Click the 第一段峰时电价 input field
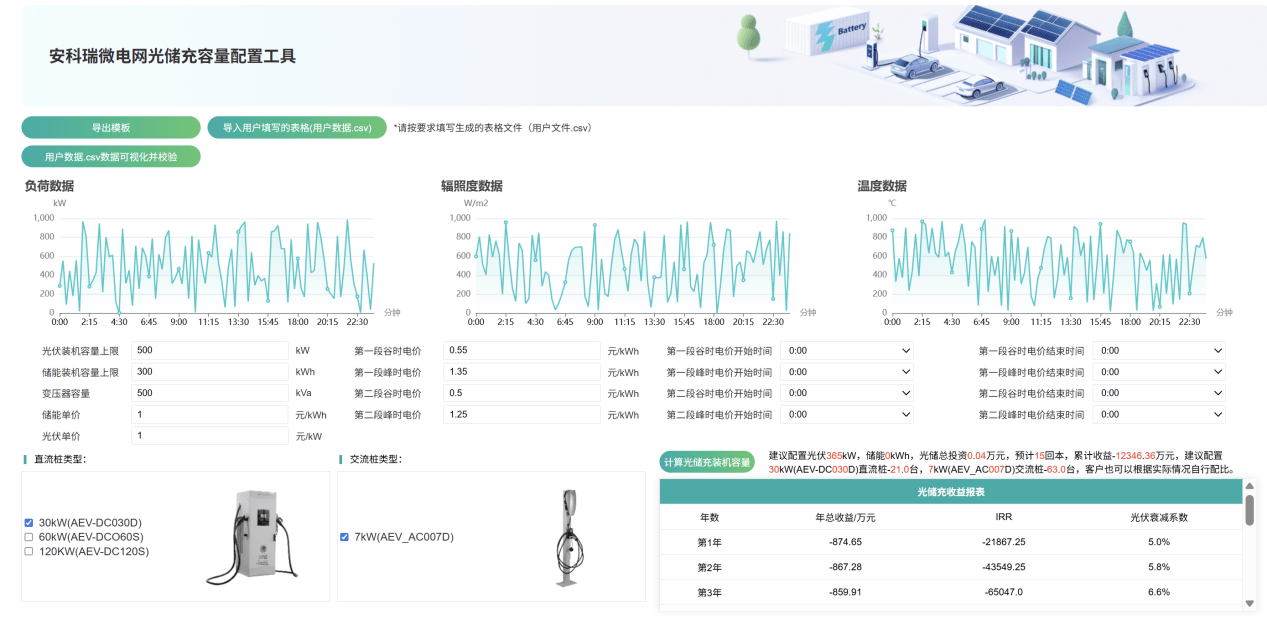Screen dimensions: 1267x619 pos(522,372)
